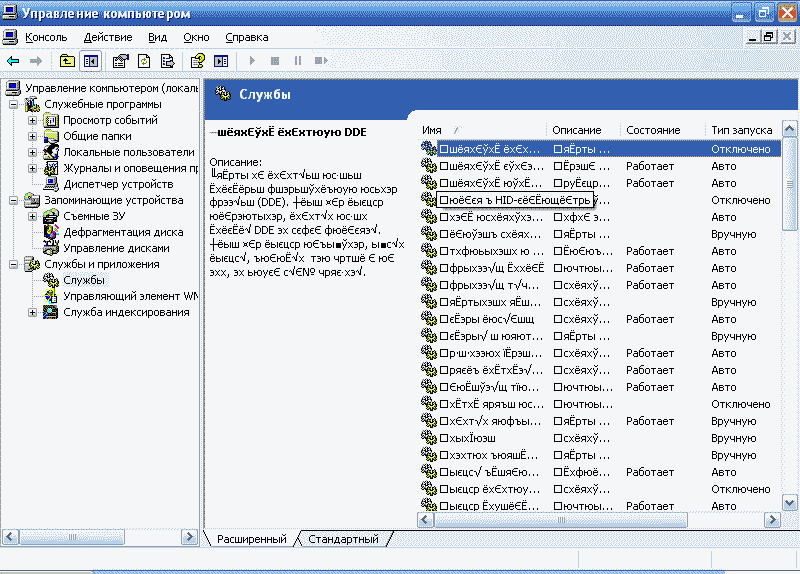The height and width of the screenshot is (574, 800).
Task: Click the forward arrow toolbar icon
Action: [x=36, y=61]
